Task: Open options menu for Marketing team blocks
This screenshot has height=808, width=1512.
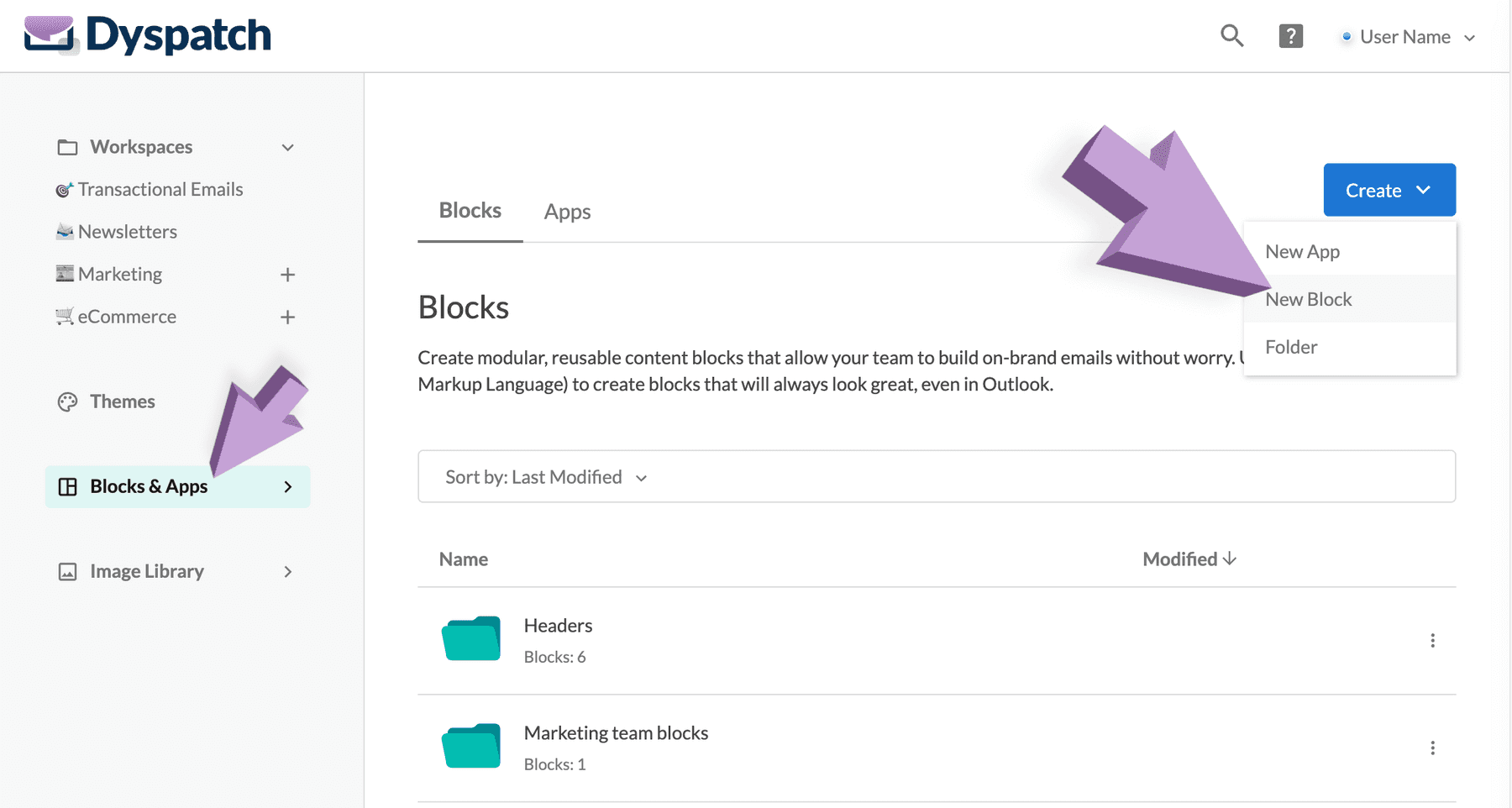Action: click(1432, 747)
